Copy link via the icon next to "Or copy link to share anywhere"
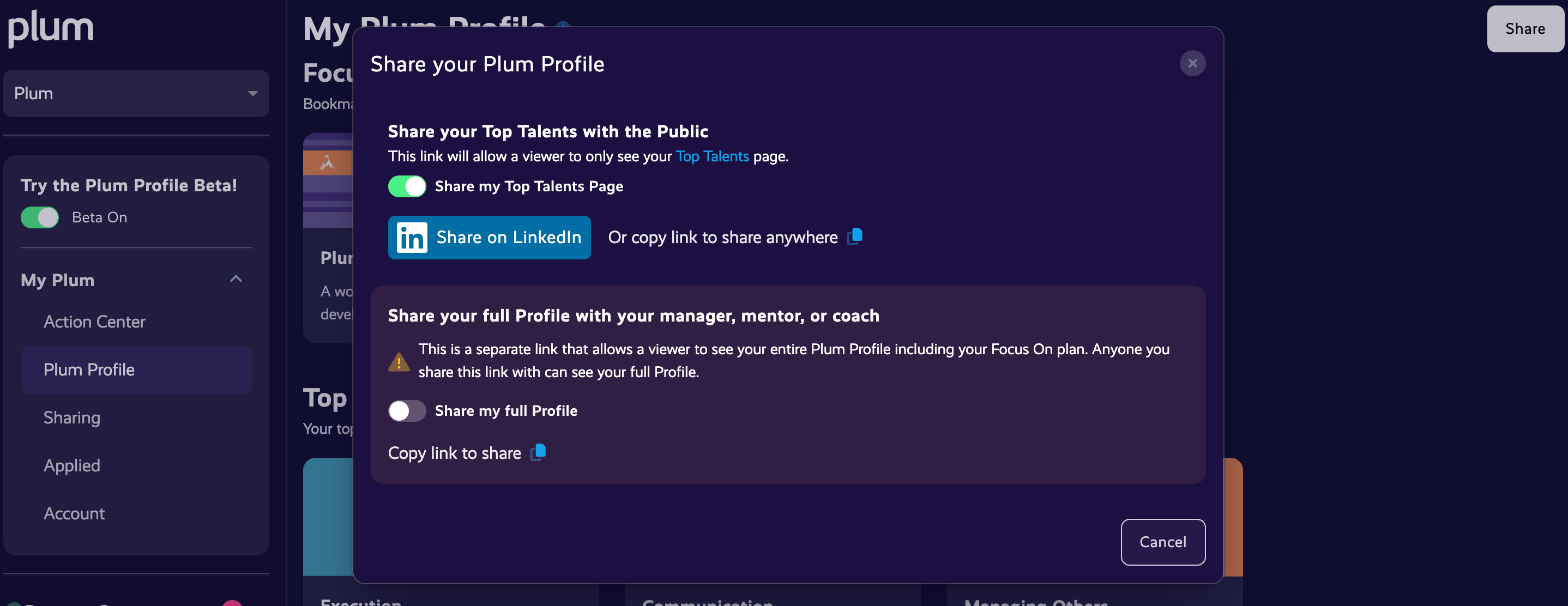 [855, 237]
